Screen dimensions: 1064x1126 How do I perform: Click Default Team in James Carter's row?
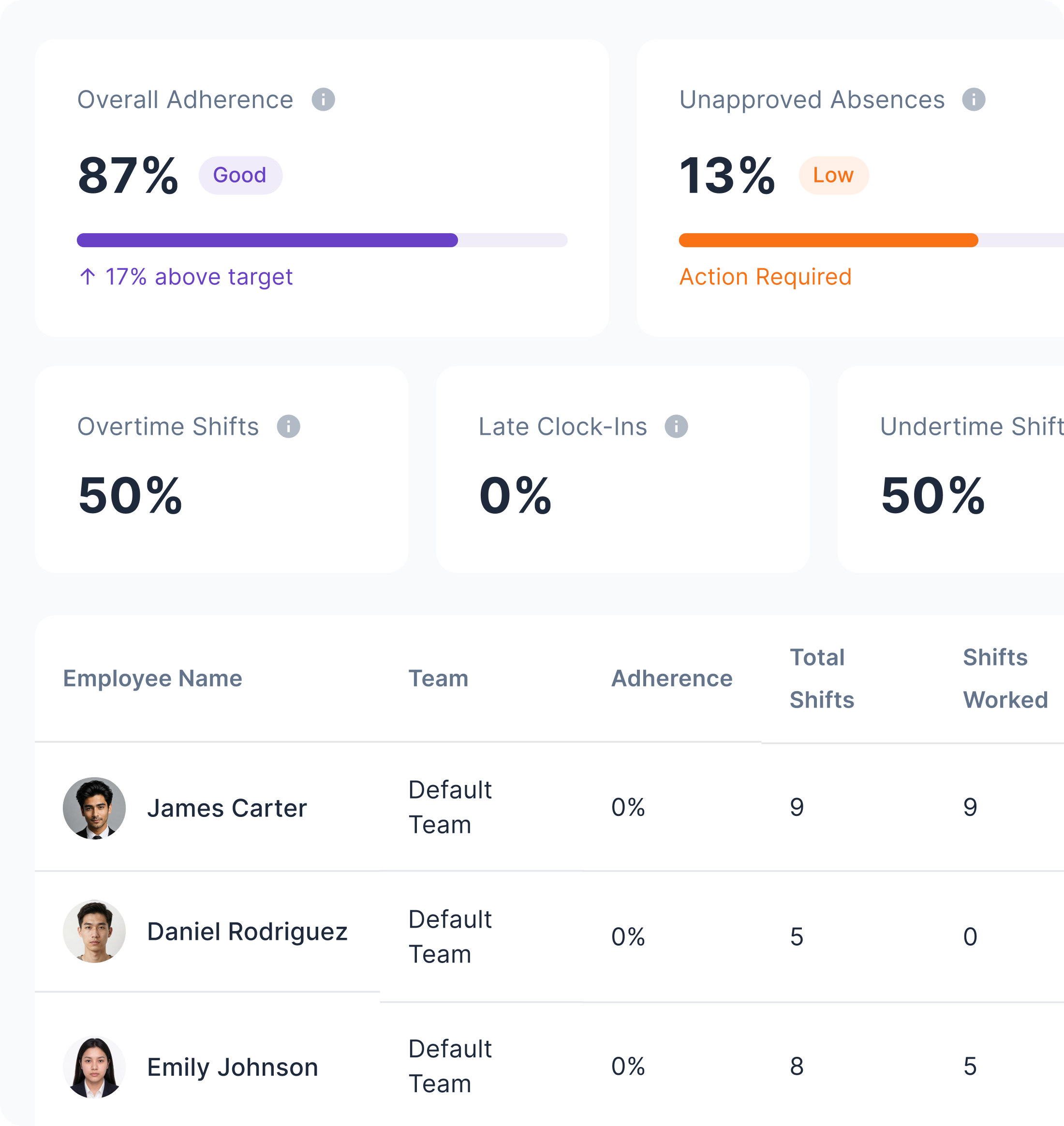[x=450, y=807]
